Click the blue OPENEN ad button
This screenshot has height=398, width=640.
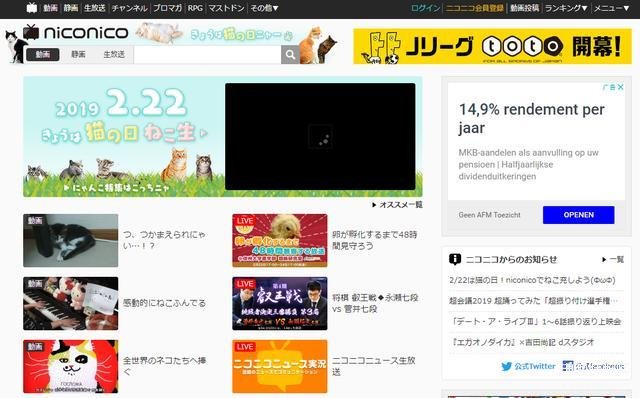click(x=578, y=215)
